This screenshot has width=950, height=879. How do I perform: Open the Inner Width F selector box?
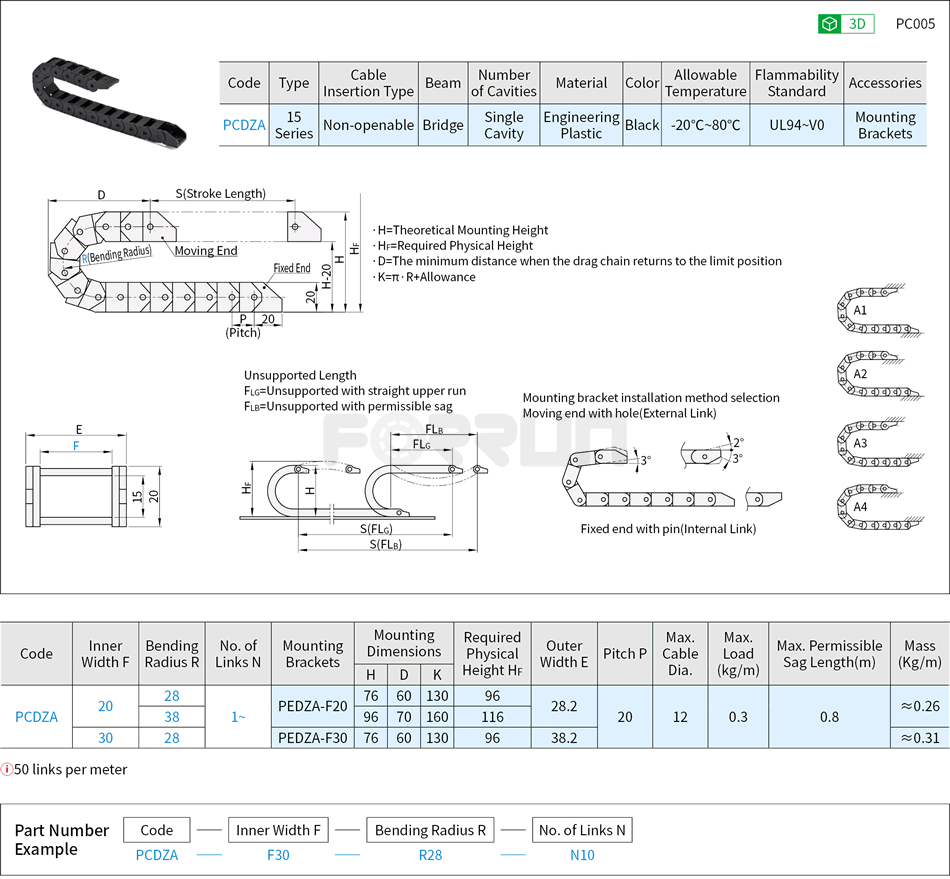[x=278, y=829]
